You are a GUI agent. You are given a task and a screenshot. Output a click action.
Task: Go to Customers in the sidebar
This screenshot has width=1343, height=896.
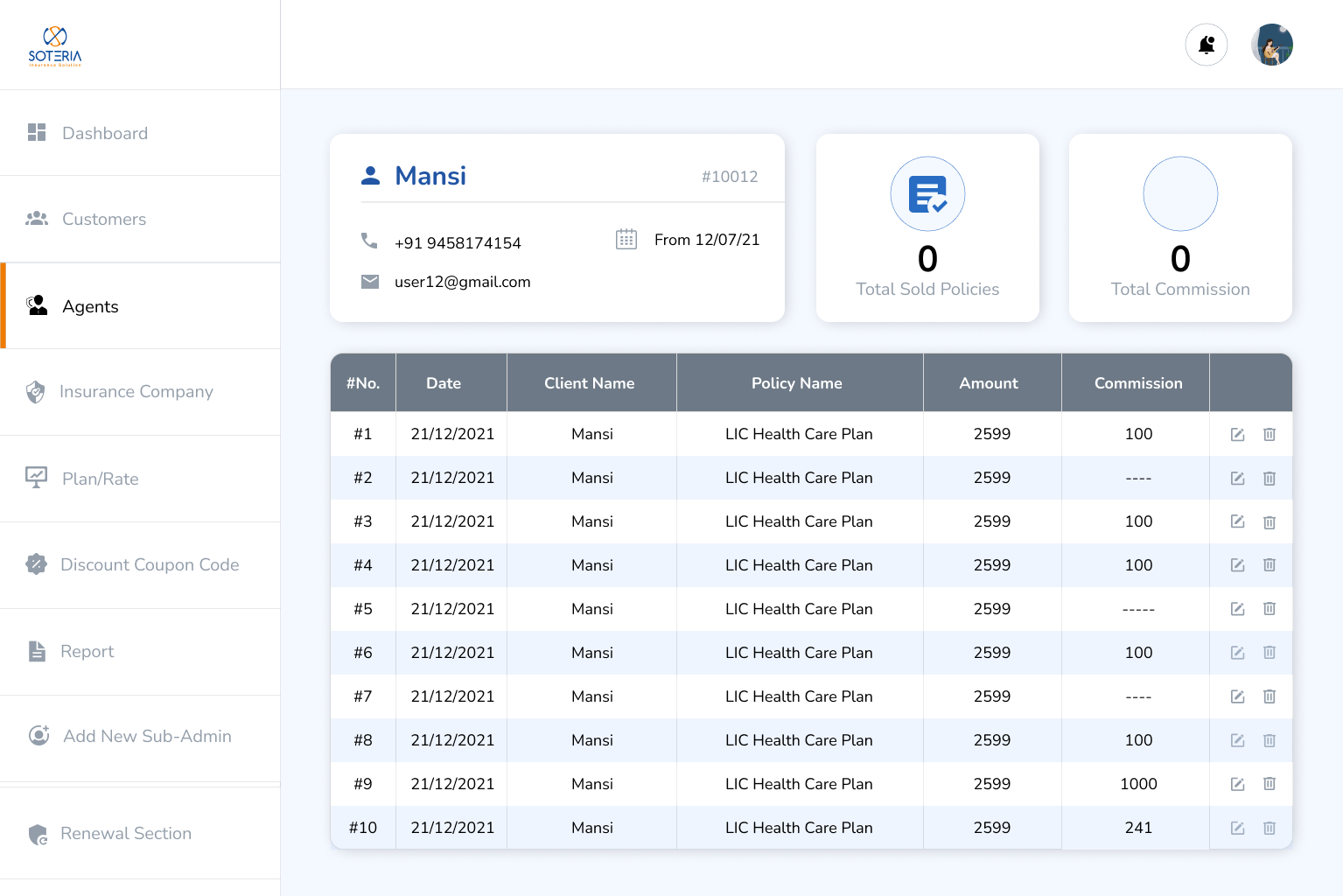click(x=103, y=219)
